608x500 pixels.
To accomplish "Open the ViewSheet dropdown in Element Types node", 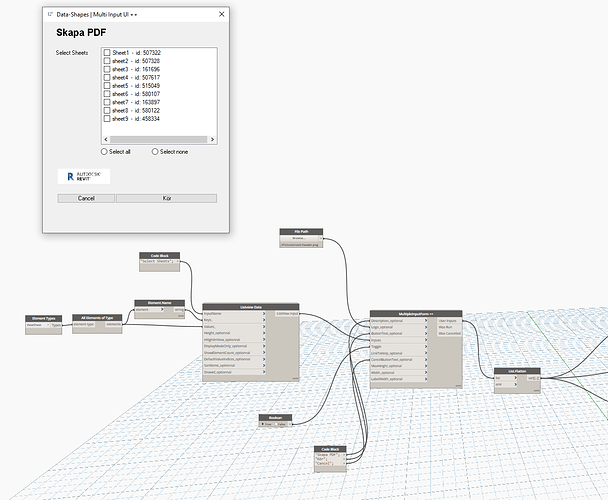I will click(38, 325).
